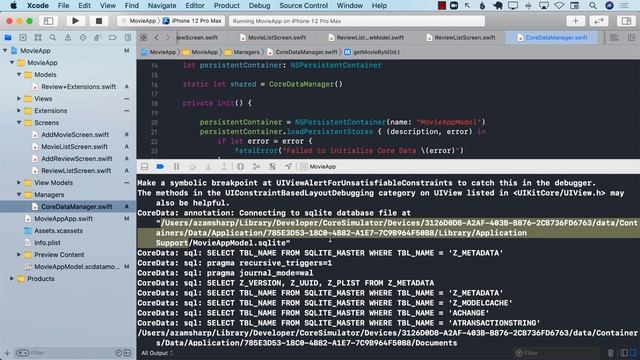Expand the Views group
The height and width of the screenshot is (360, 640).
click(x=19, y=99)
